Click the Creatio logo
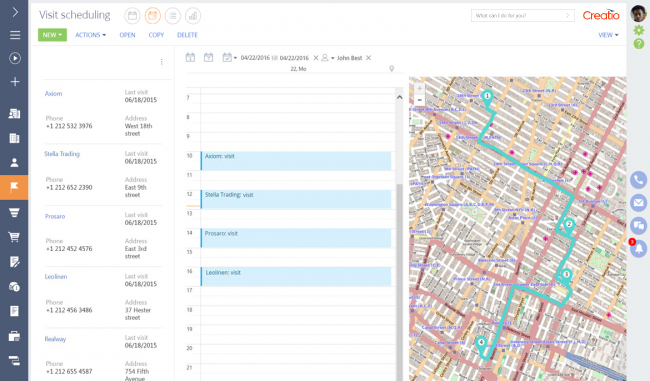 point(601,15)
